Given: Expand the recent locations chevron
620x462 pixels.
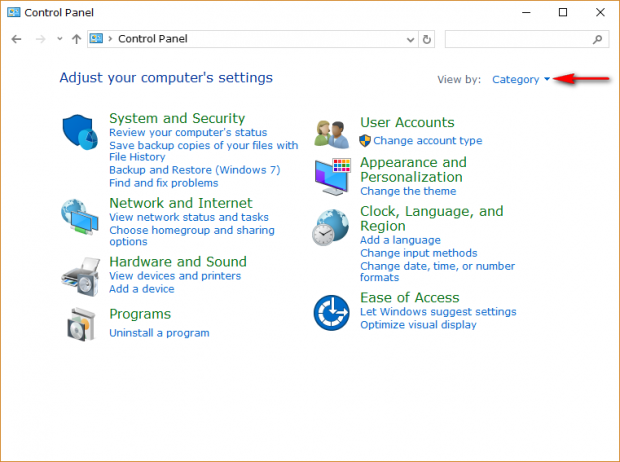Looking at the screenshot, I should [60, 39].
